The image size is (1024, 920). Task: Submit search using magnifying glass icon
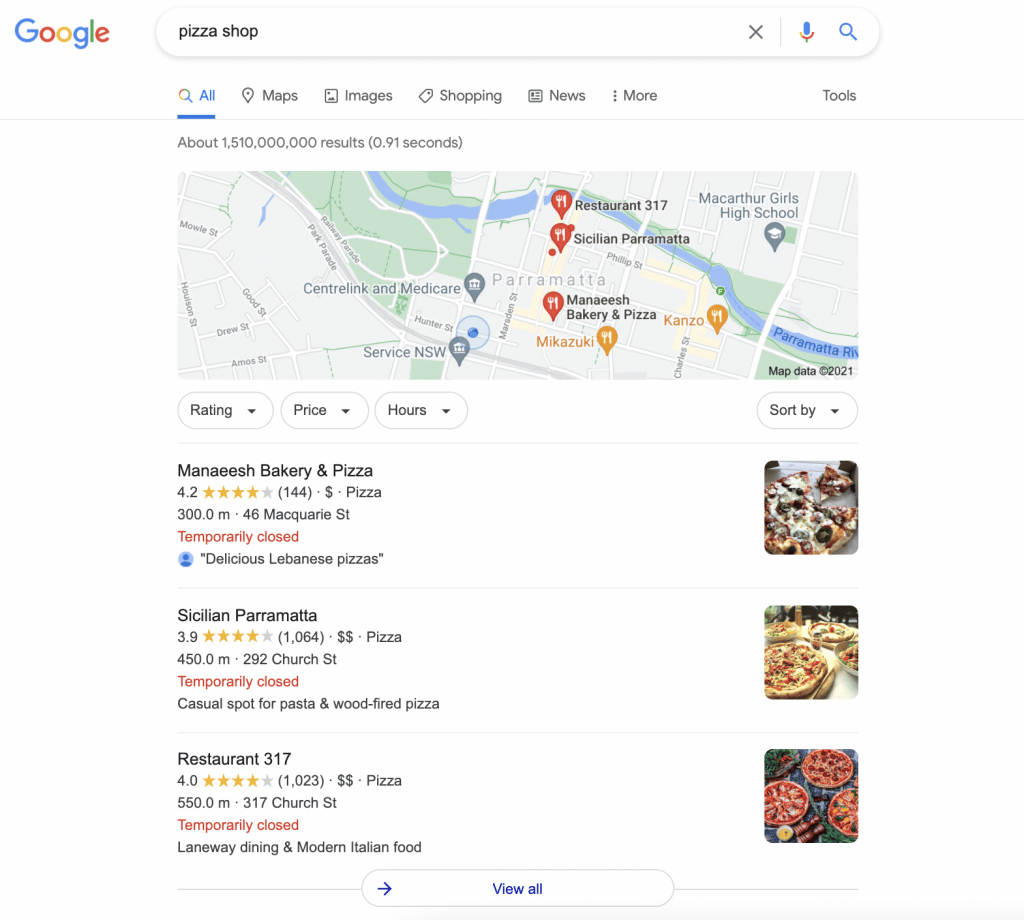point(848,32)
